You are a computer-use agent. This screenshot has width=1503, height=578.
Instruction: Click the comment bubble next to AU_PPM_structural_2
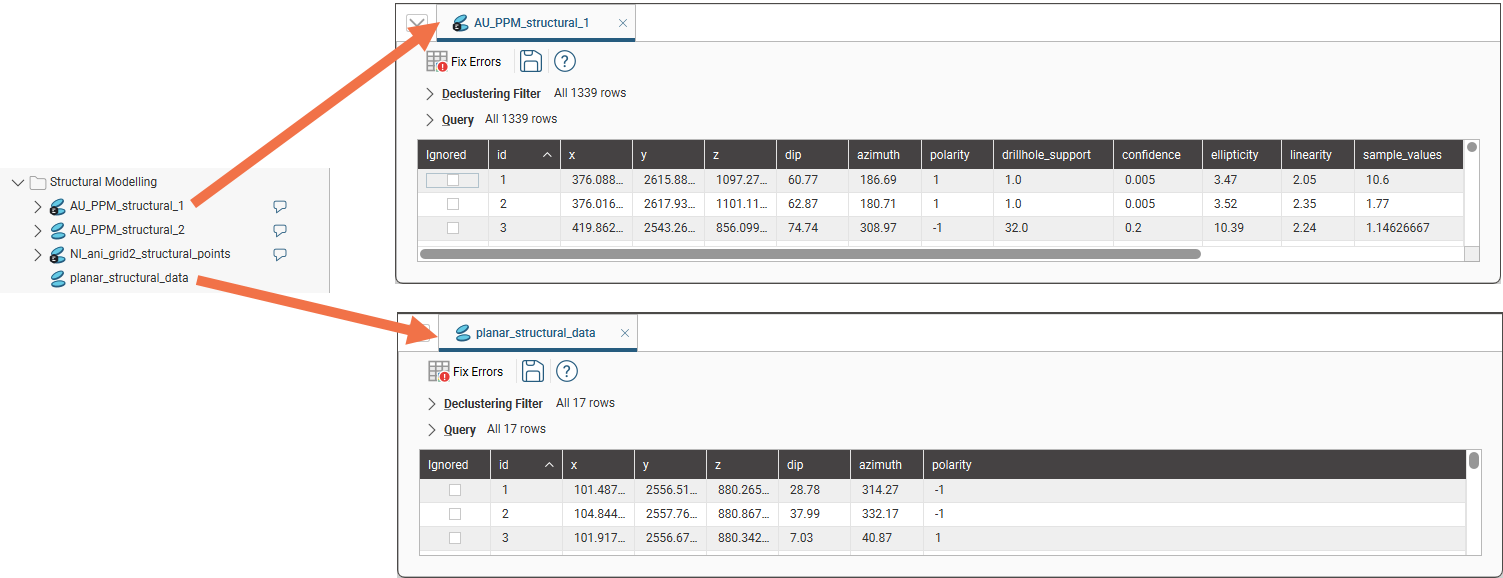tap(279, 230)
